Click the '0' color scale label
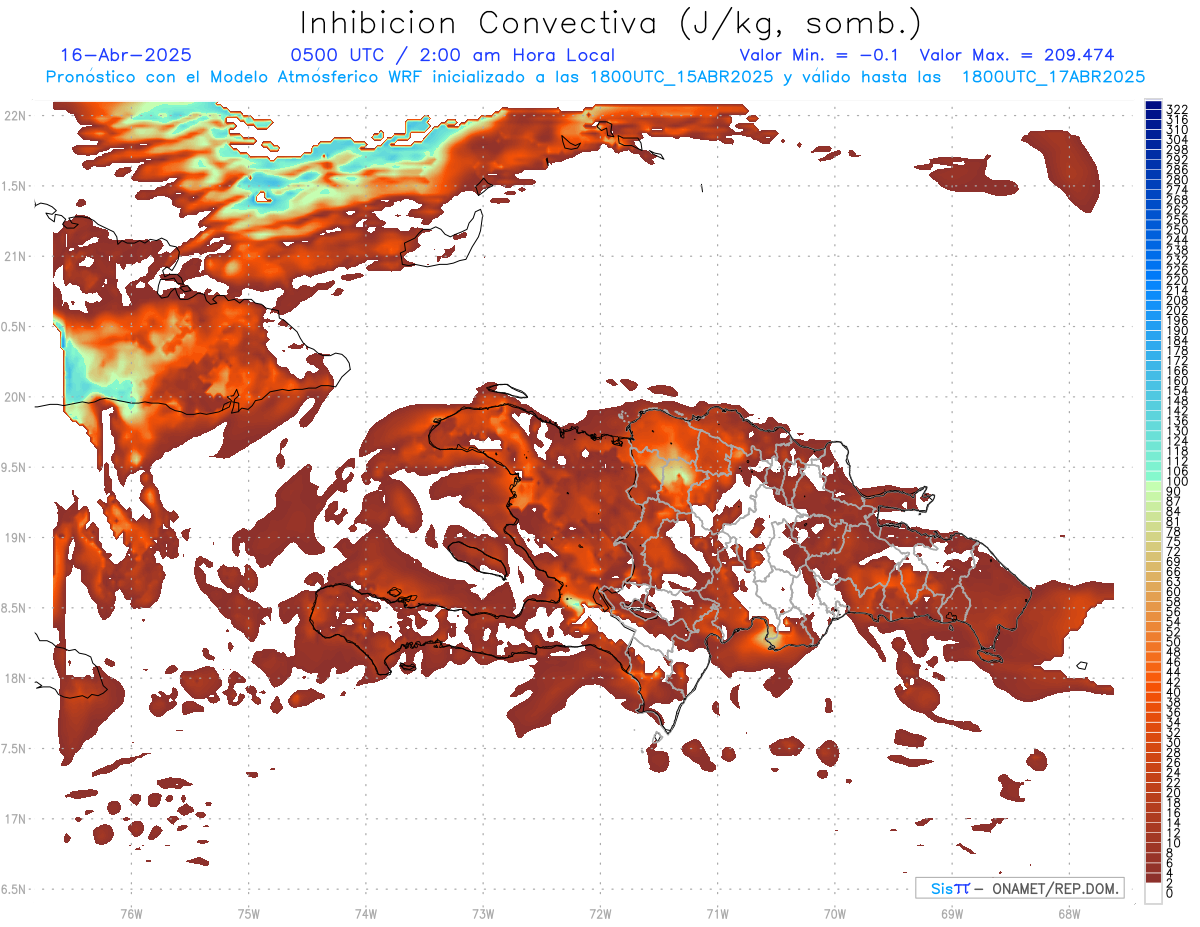 [x=1170, y=893]
